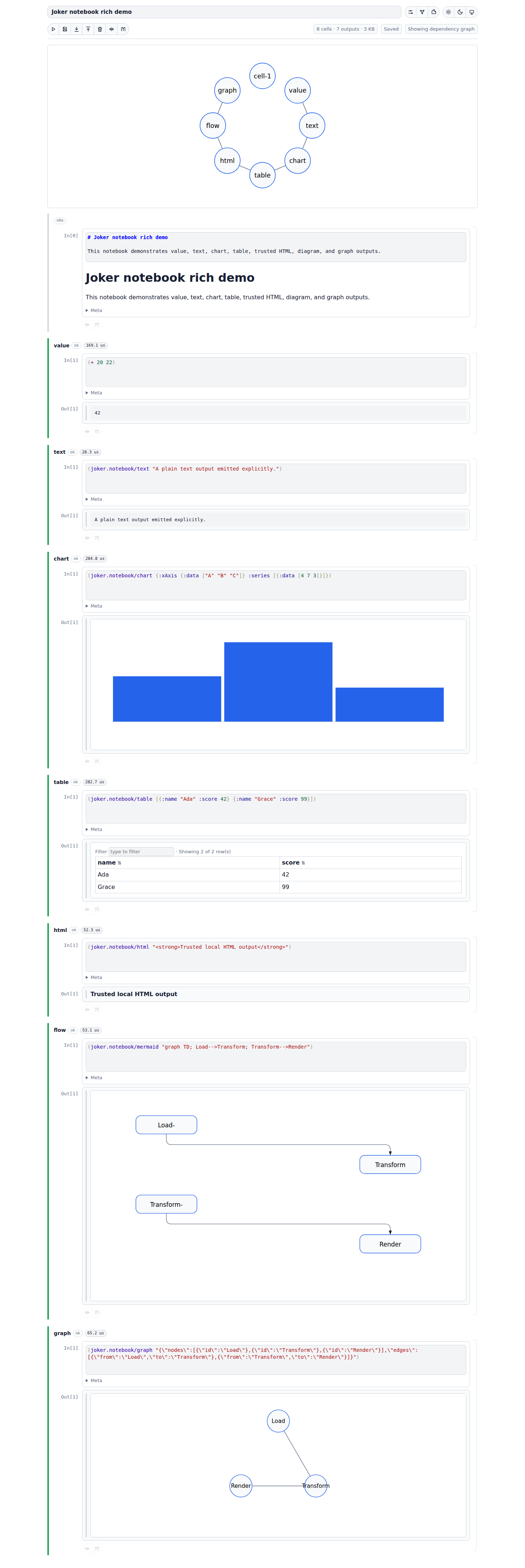The image size is (525, 1568).
Task: Insert a code cell below the text cell
Action: 87,538
